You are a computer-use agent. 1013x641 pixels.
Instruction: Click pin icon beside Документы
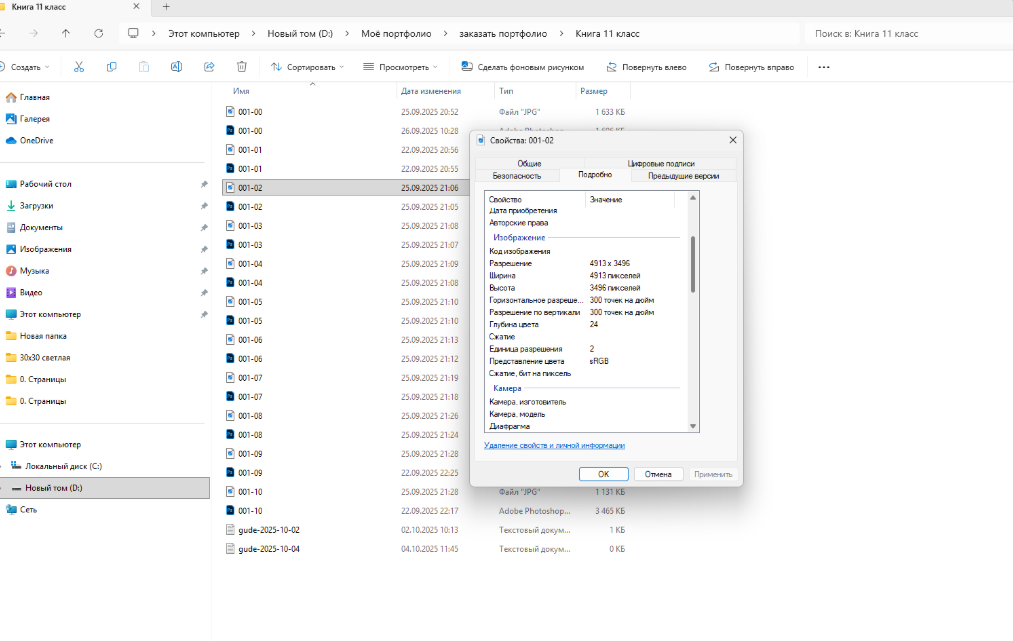[204, 227]
